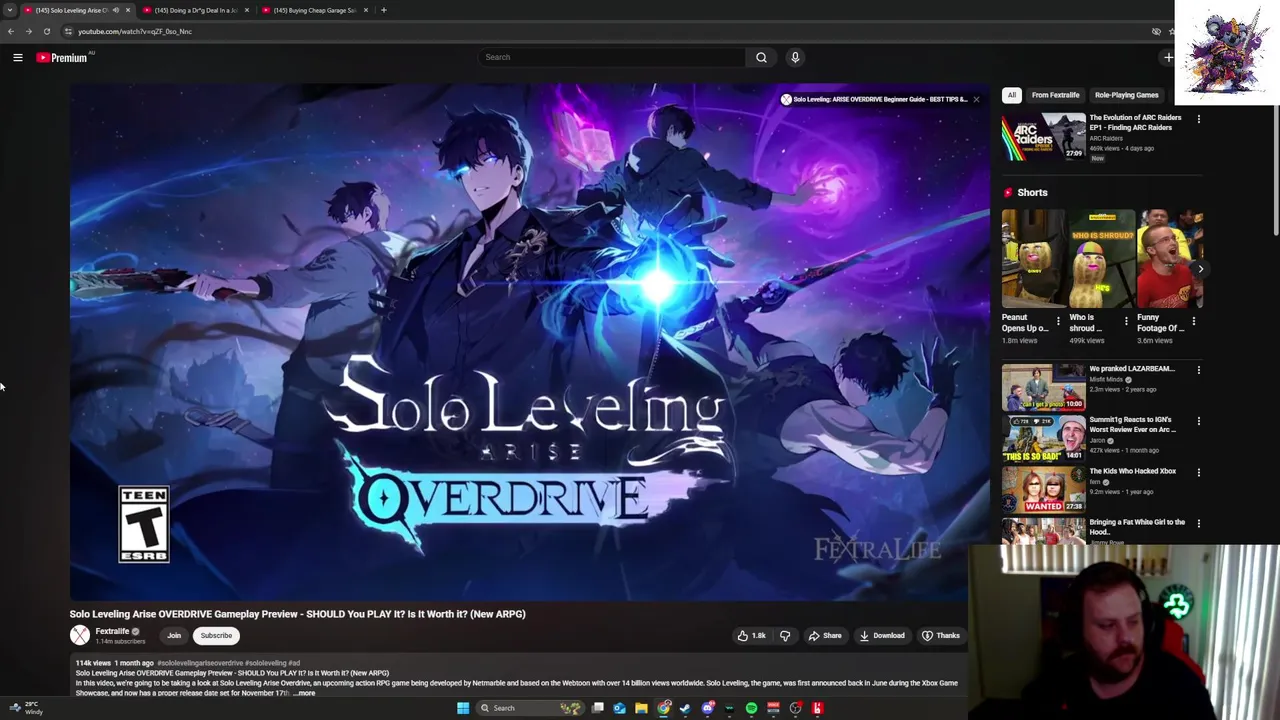The width and height of the screenshot is (1280, 720).
Task: Click the Create plus button
Action: tap(1168, 57)
